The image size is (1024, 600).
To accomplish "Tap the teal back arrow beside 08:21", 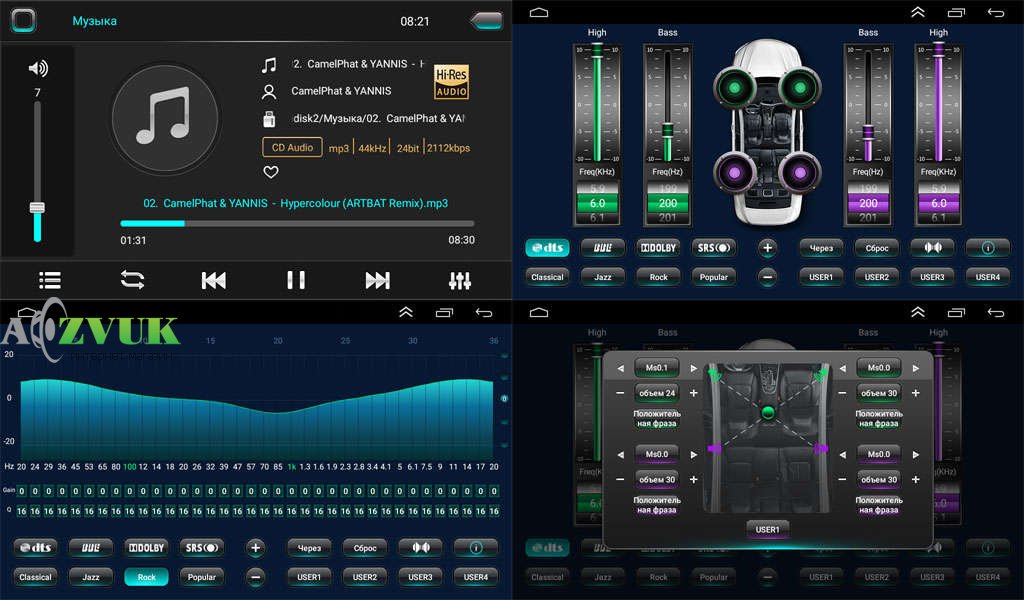I will tap(487, 21).
